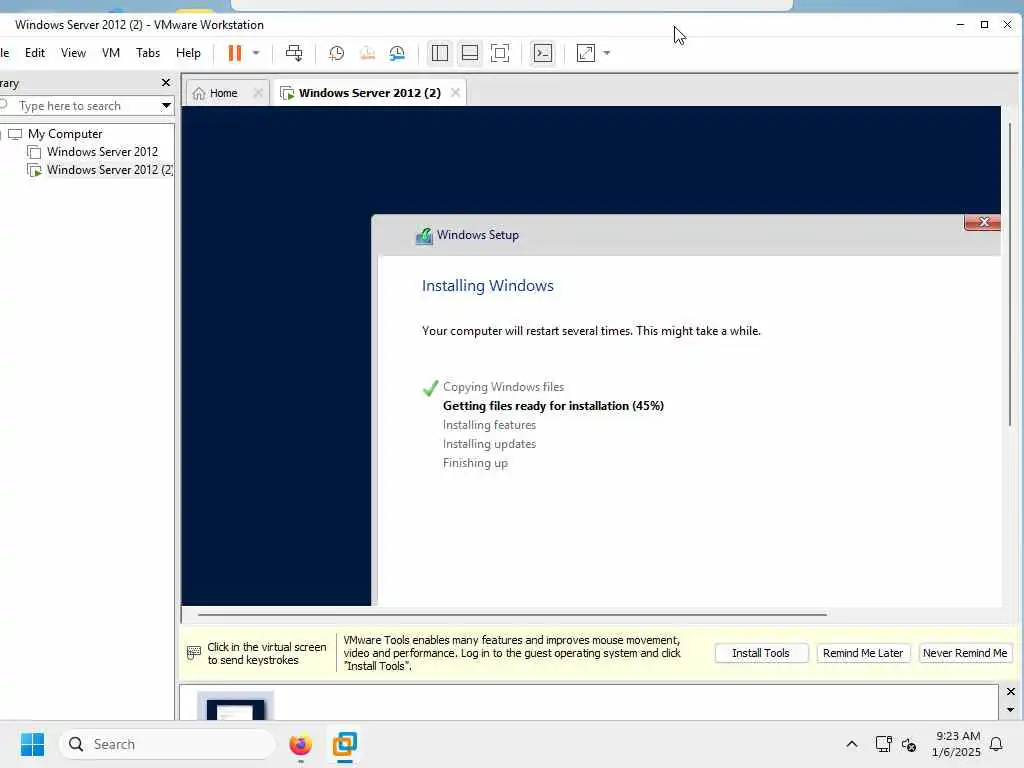The height and width of the screenshot is (768, 1024).
Task: Open the Edit menu
Action: pyautogui.click(x=35, y=53)
